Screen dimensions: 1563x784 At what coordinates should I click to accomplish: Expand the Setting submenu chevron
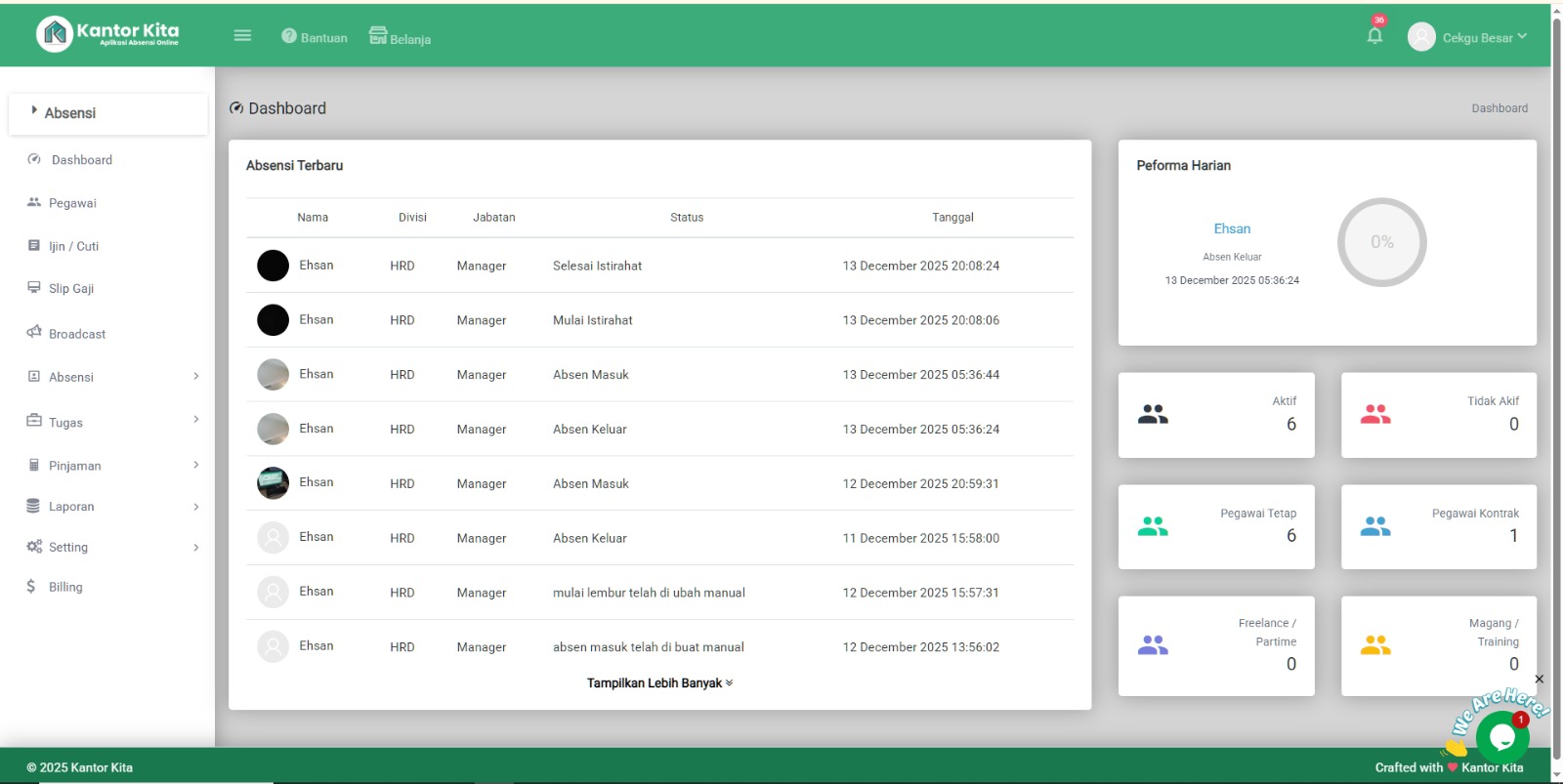point(195,548)
